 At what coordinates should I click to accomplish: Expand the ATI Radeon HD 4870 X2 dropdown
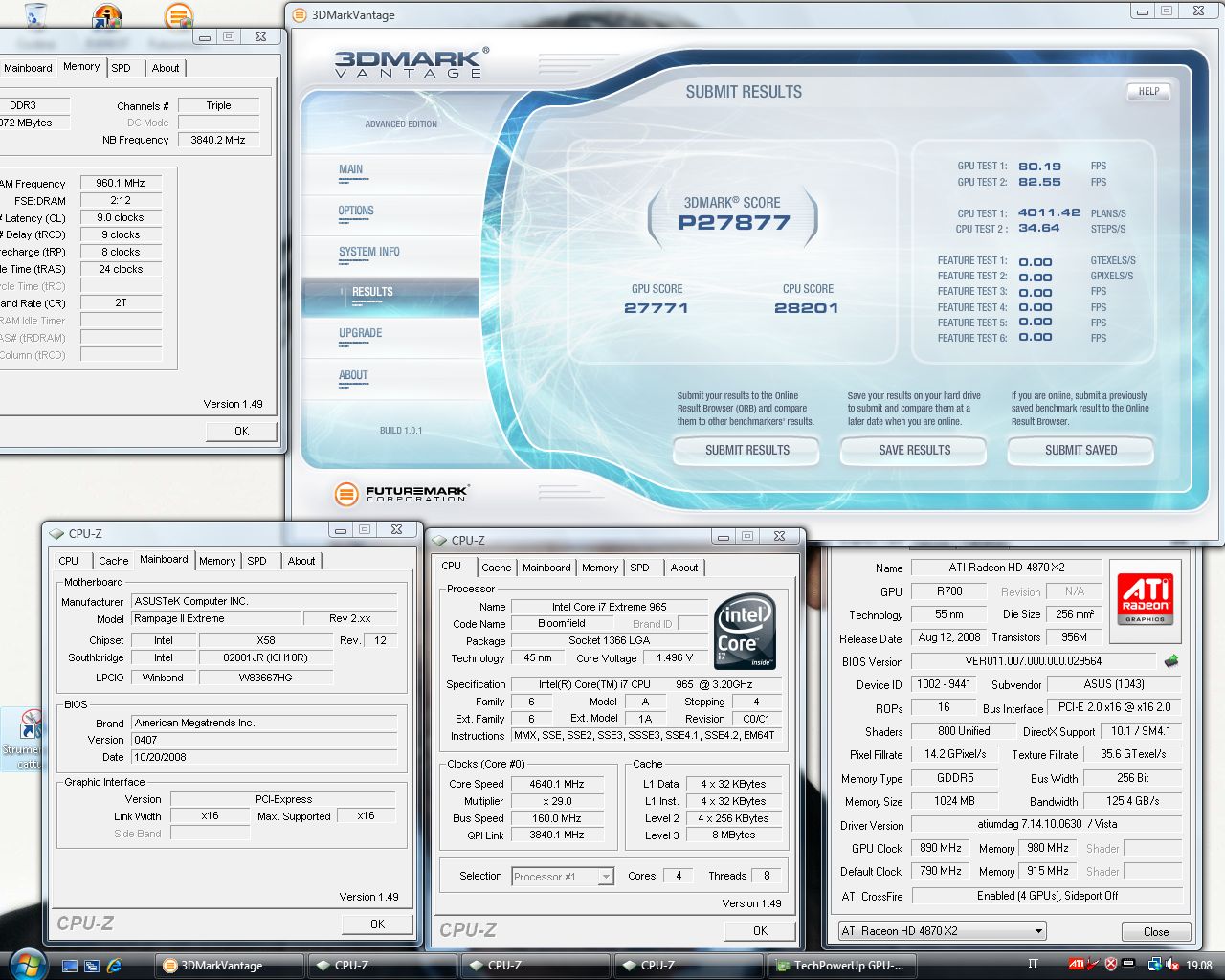[942, 930]
